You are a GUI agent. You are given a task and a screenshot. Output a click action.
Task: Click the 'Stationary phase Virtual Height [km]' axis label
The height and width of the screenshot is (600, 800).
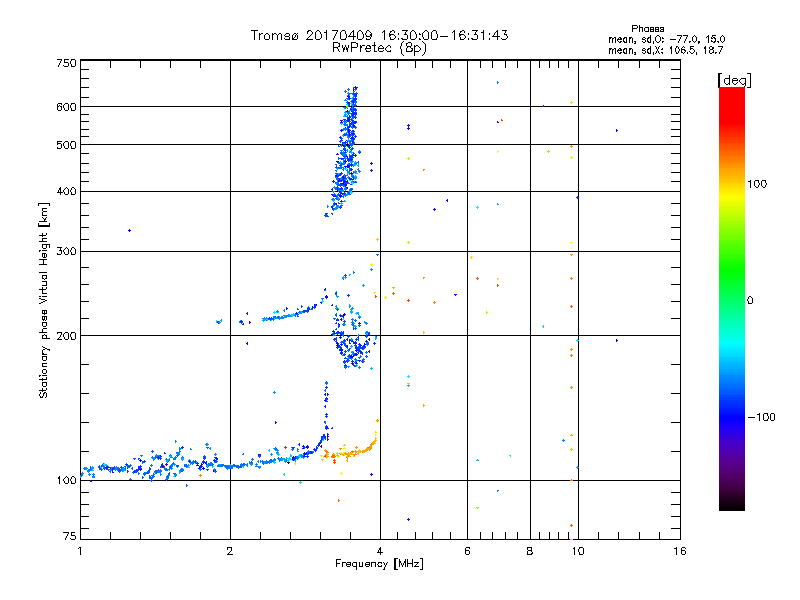click(x=43, y=301)
